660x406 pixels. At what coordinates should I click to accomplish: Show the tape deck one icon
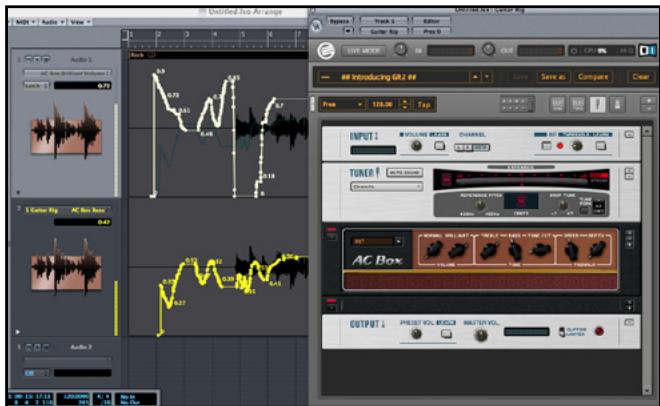(x=557, y=104)
